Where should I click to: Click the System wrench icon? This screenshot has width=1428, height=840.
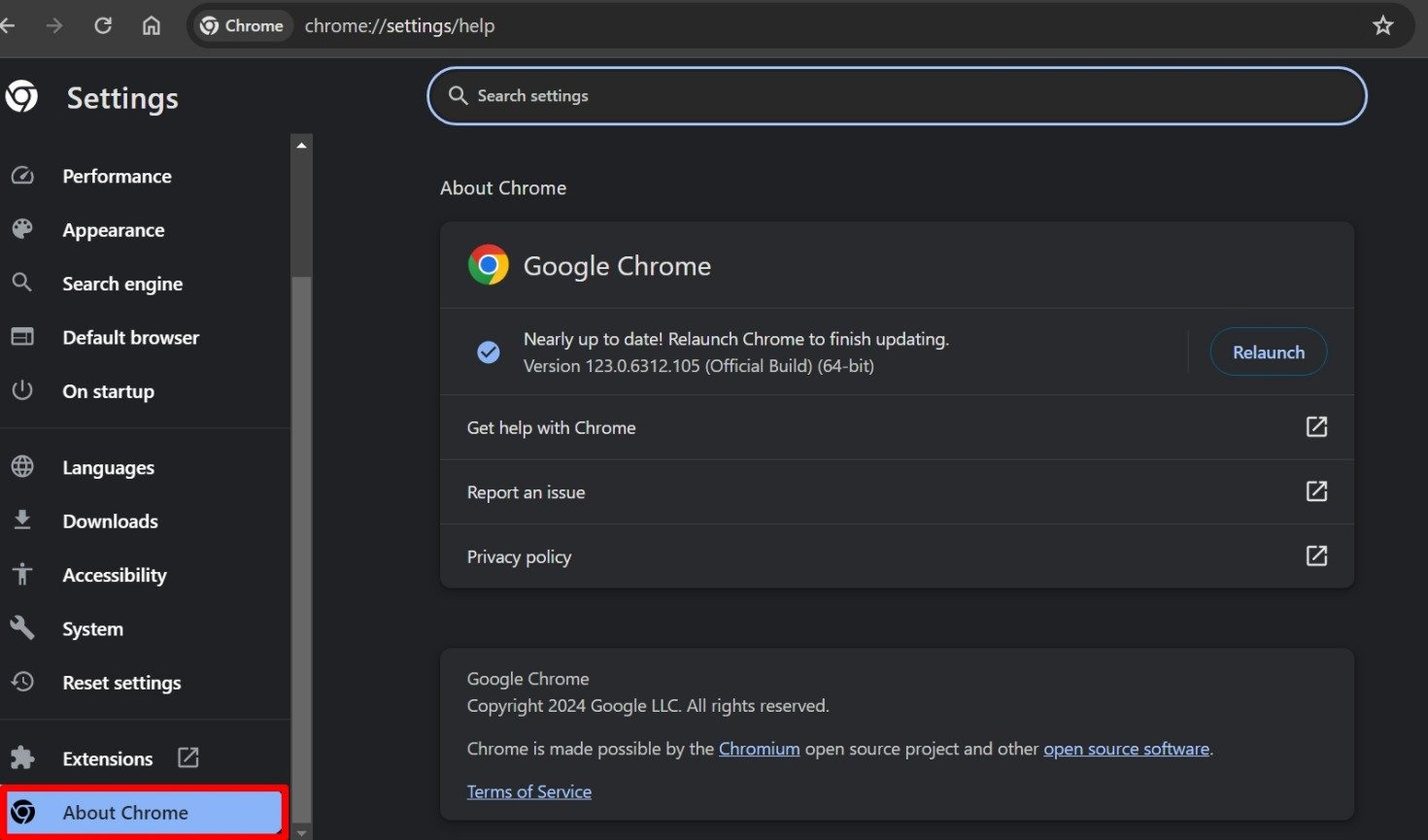pos(22,627)
